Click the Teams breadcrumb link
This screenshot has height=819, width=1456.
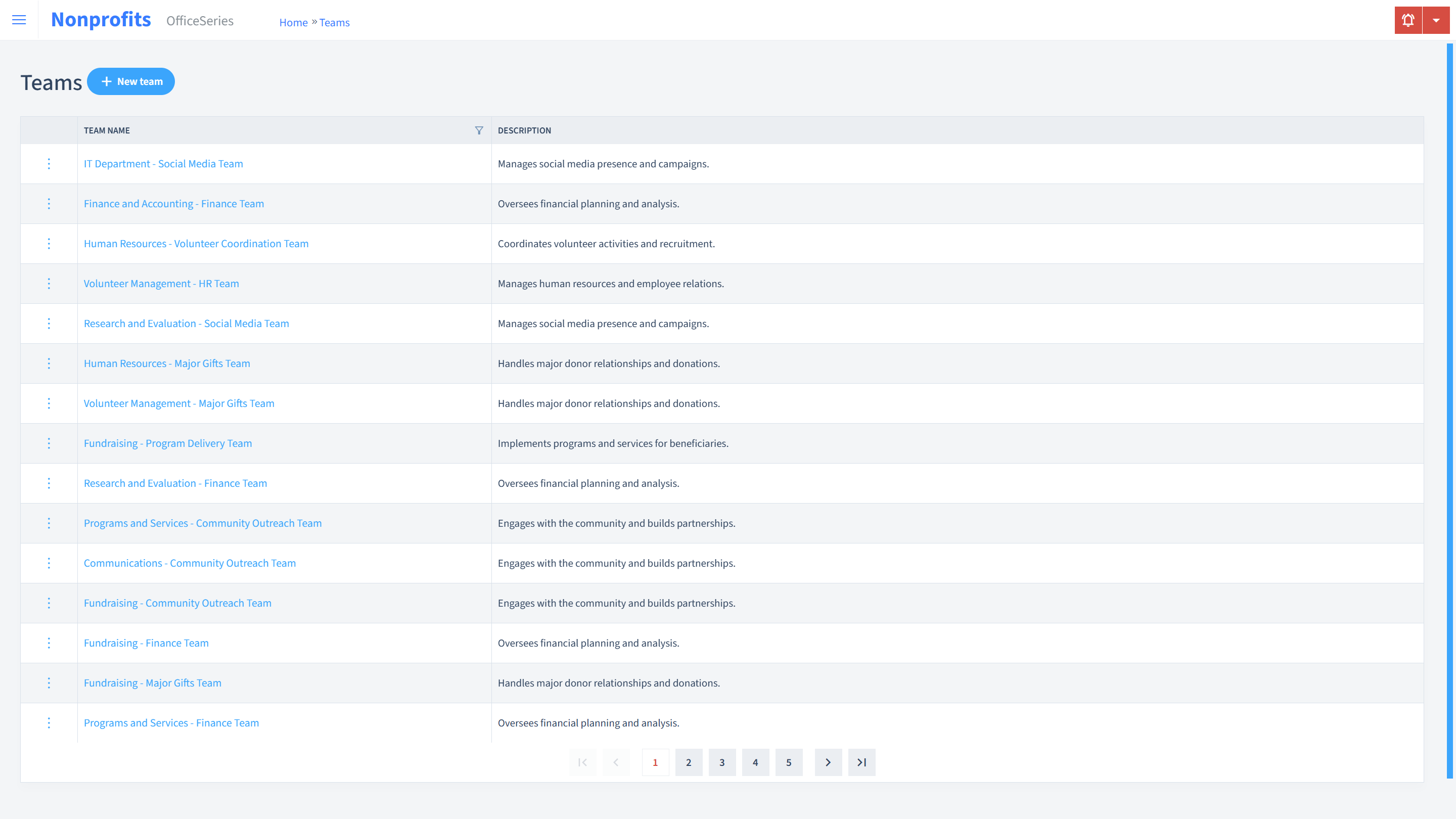coord(334,22)
